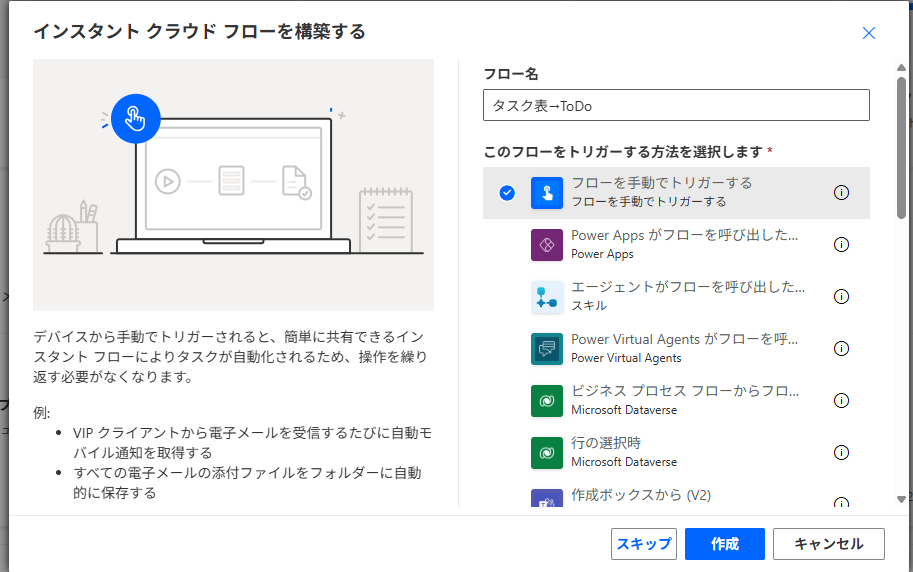Click the このフローをトリガーする方法を選択します label
Screen dimensions: 913x572
tap(623, 152)
